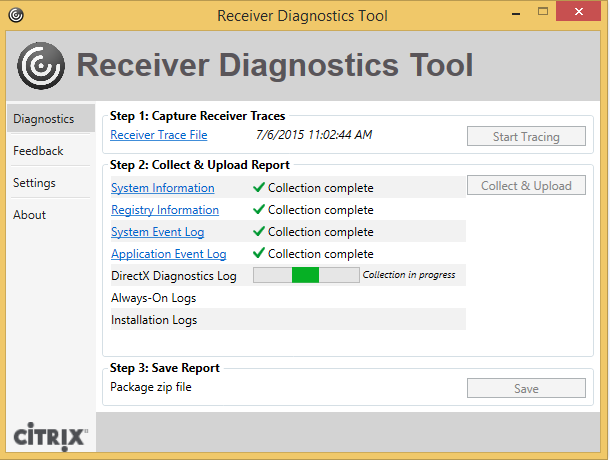View the Registry Information link
This screenshot has height=460, width=610.
[x=165, y=210]
